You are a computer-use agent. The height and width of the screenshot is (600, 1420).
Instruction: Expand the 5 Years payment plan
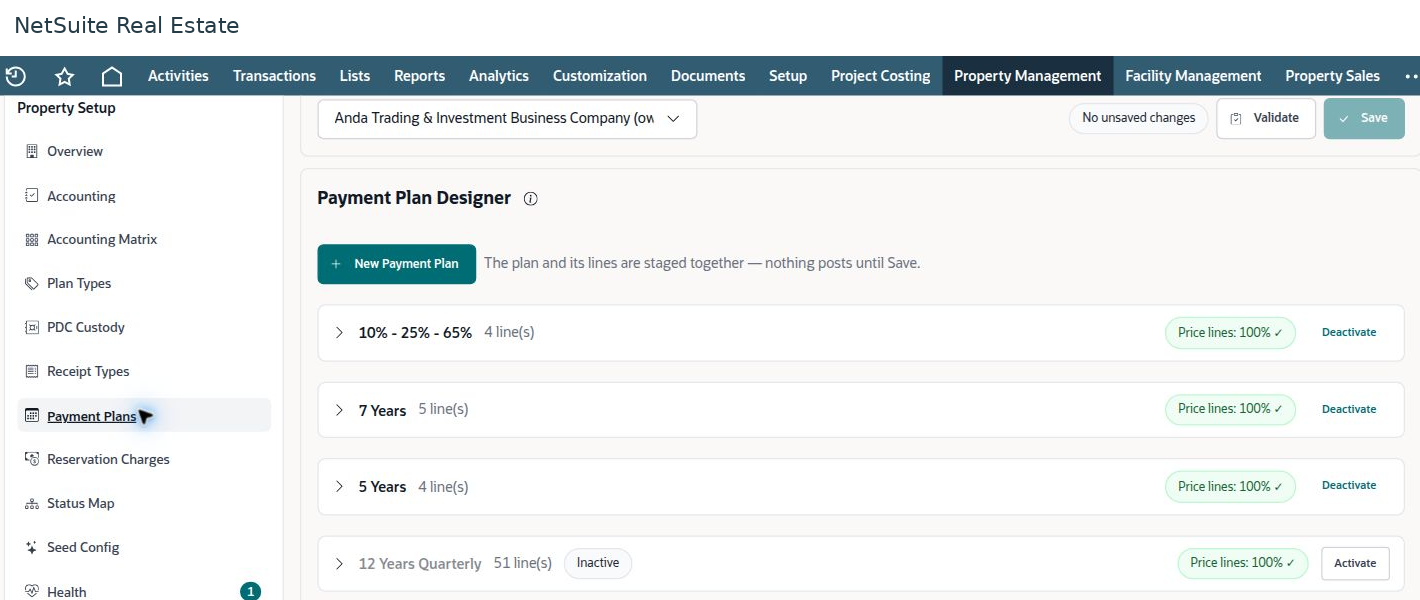339,487
